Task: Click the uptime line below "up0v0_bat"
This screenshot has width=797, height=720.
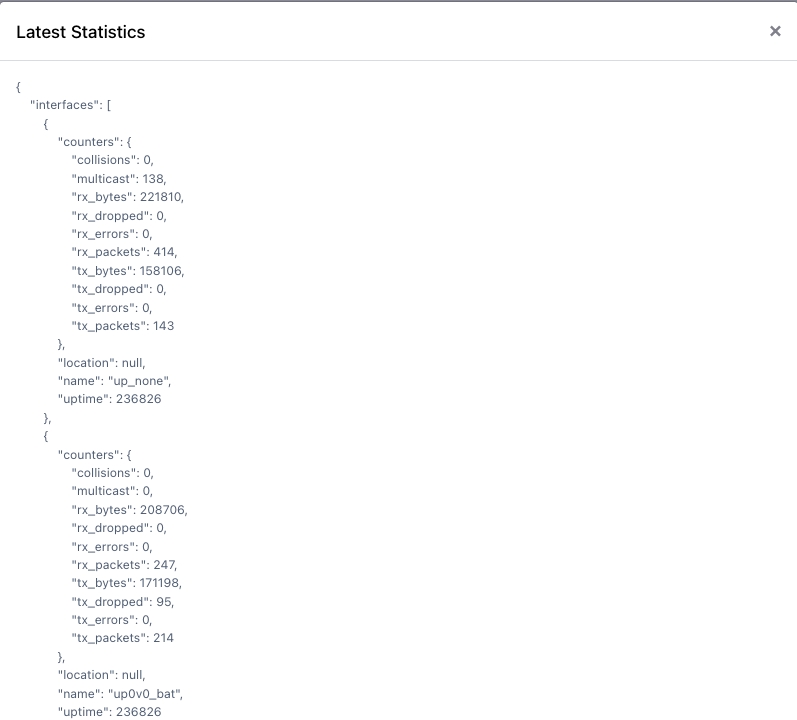Action: click(110, 711)
